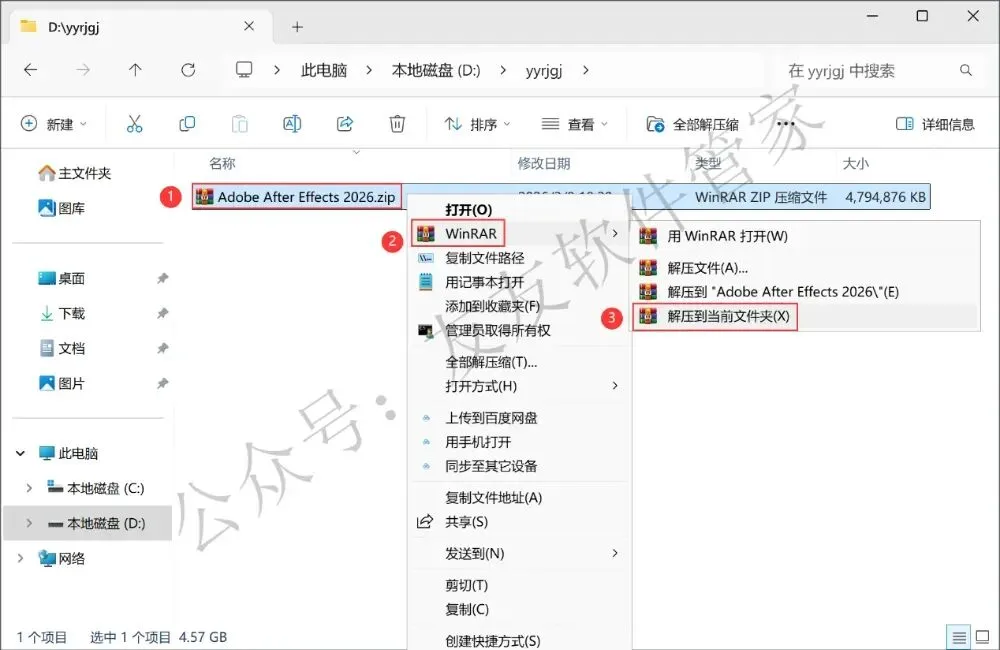Viewport: 1000px width, 650px height.
Task: Expand the 本地磁盘 (D:) node
Action: [29, 523]
